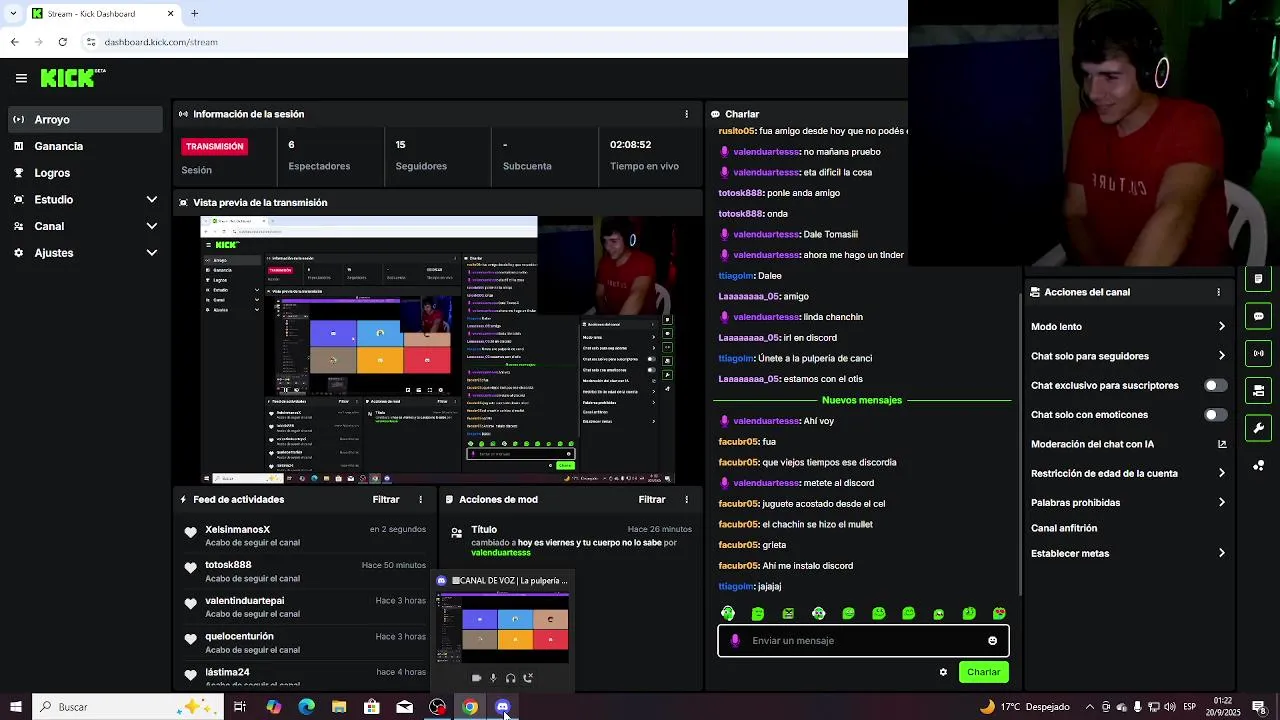Click the Windows Start button

coord(15,707)
